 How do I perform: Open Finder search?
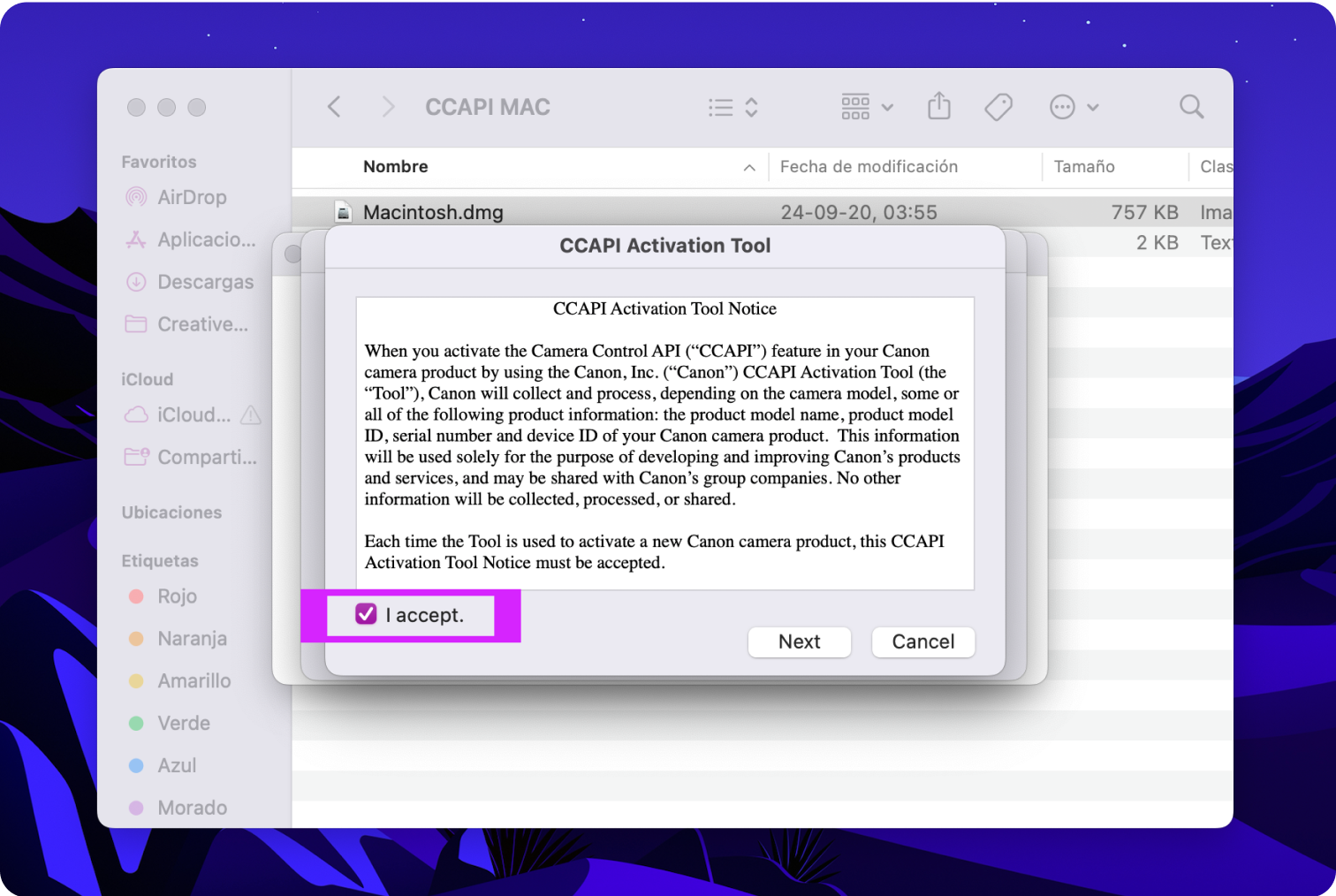pos(1191,107)
